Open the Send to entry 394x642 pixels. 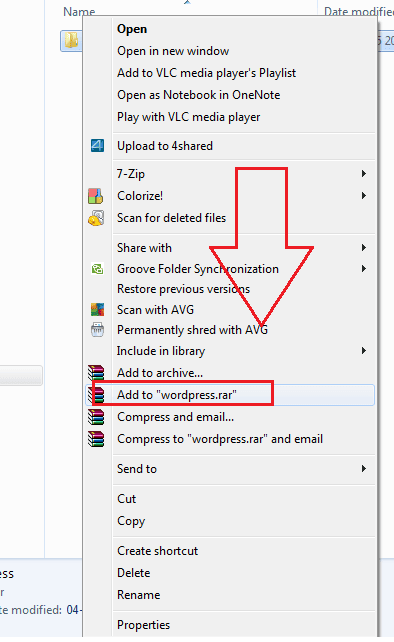click(x=137, y=469)
